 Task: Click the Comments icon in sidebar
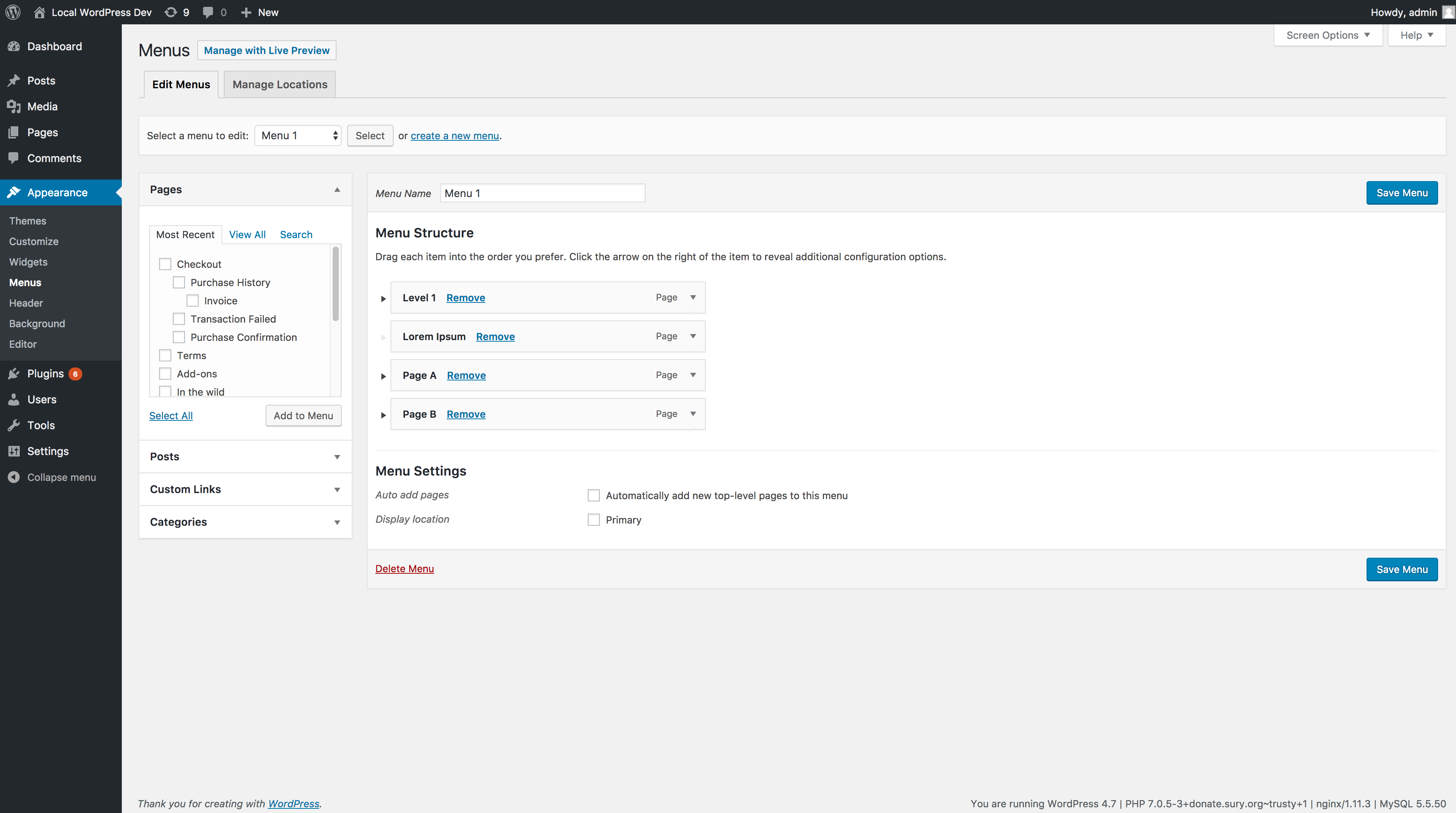coord(14,158)
